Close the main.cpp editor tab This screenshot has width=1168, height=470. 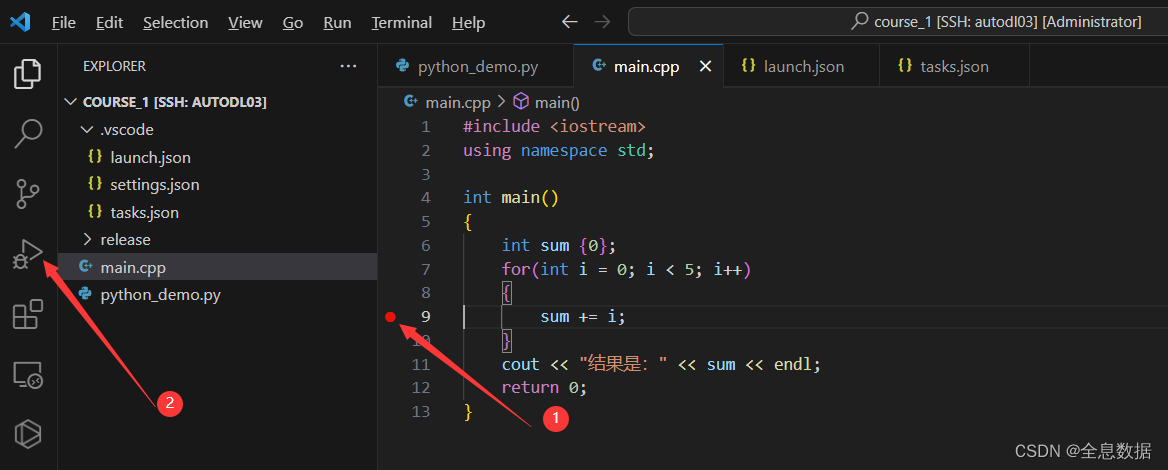coord(705,66)
